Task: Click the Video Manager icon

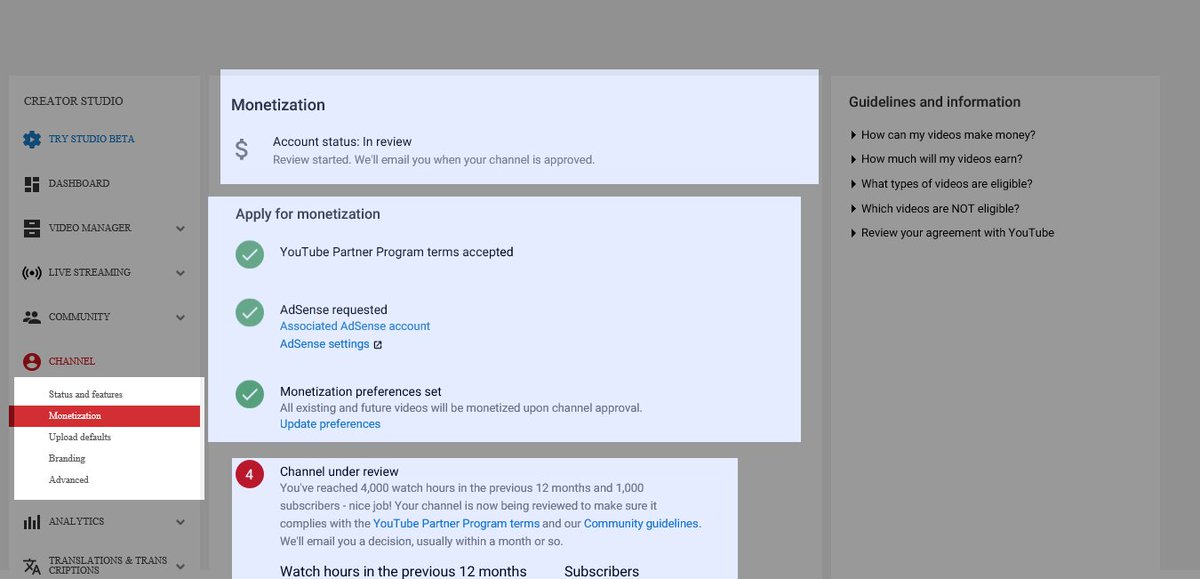Action: [x=32, y=228]
